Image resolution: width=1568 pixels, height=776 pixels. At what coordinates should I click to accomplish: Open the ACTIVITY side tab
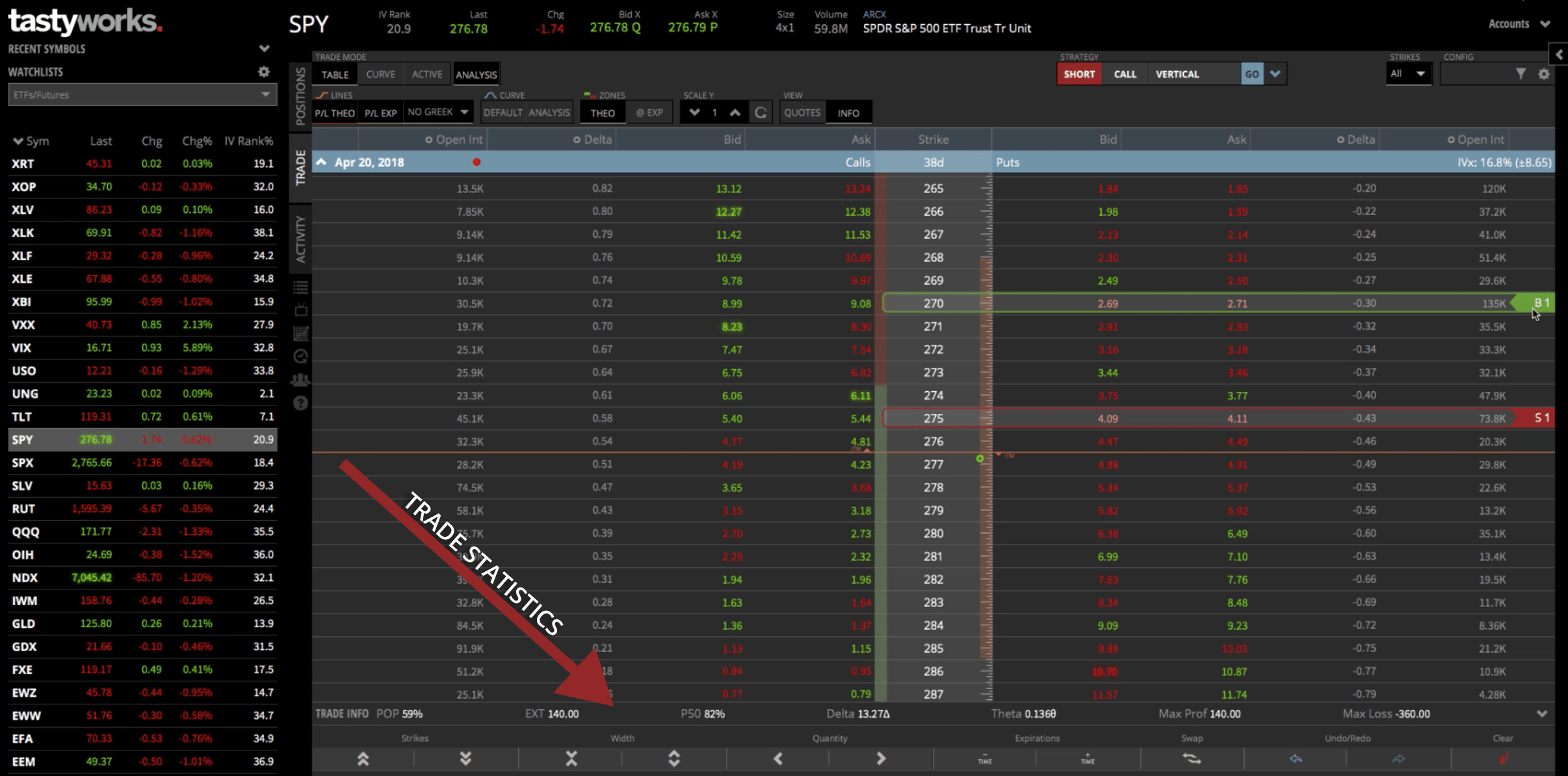pyautogui.click(x=300, y=239)
